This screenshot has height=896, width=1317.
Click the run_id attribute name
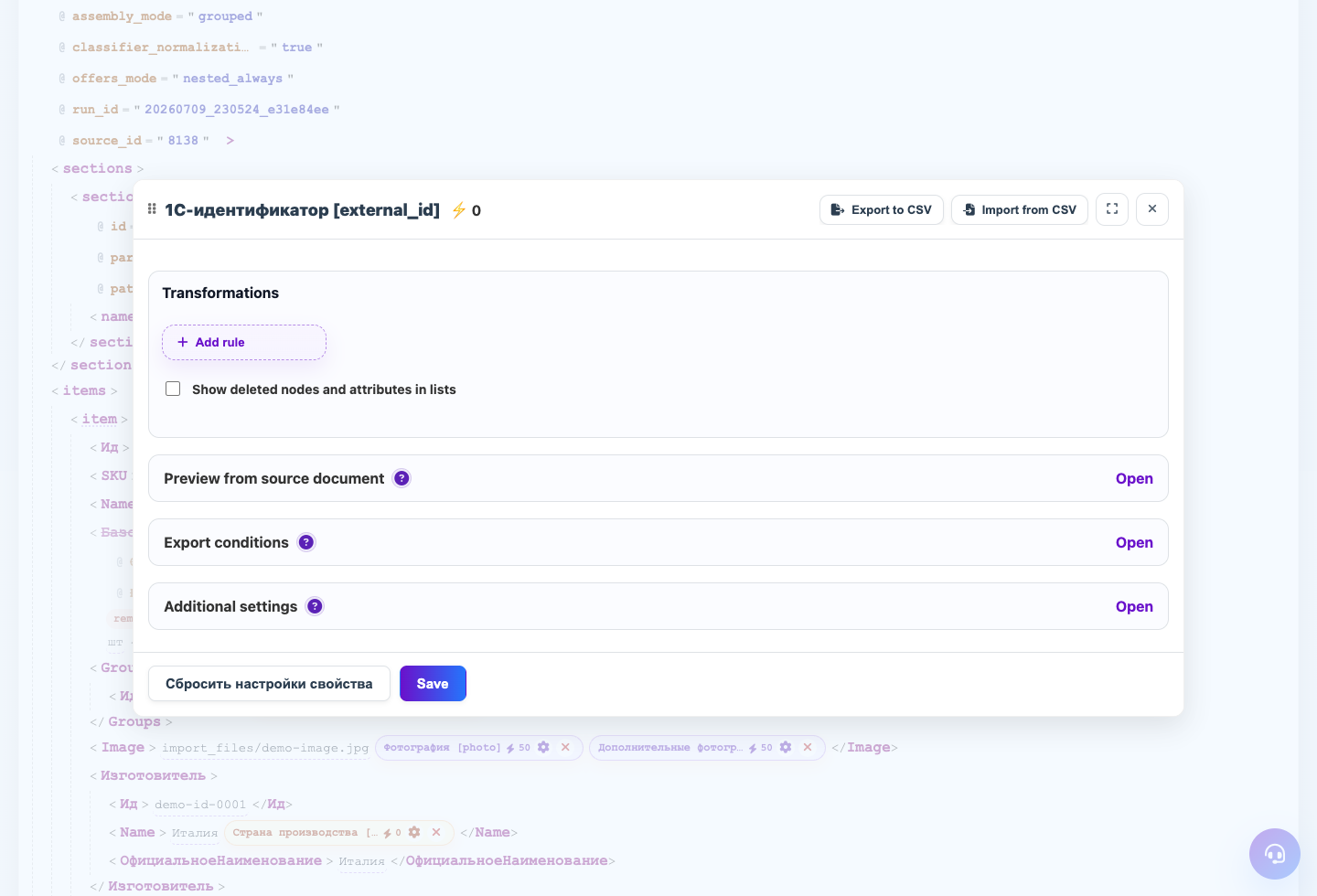pos(95,109)
